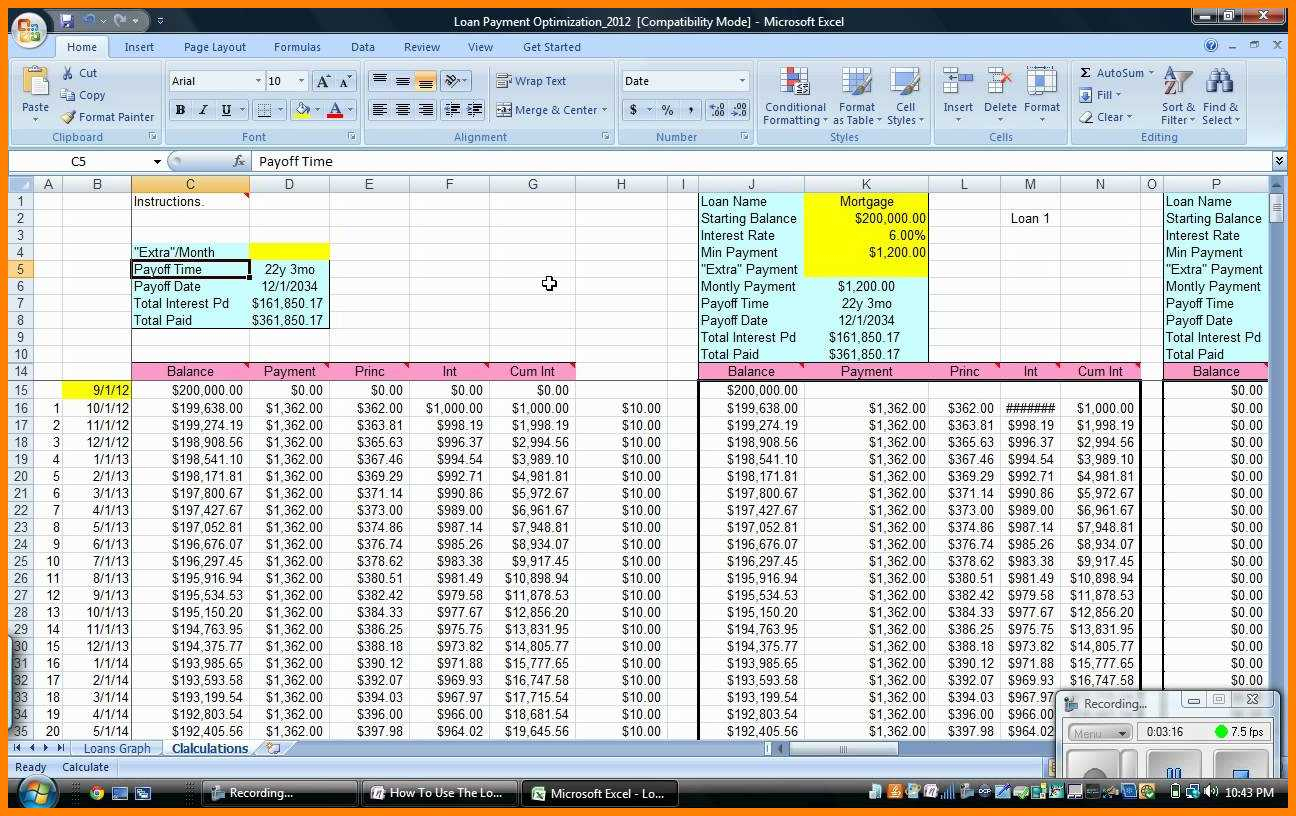Click the Find & Select binoculars icon
Viewport: 1296px width, 816px height.
[x=1220, y=97]
